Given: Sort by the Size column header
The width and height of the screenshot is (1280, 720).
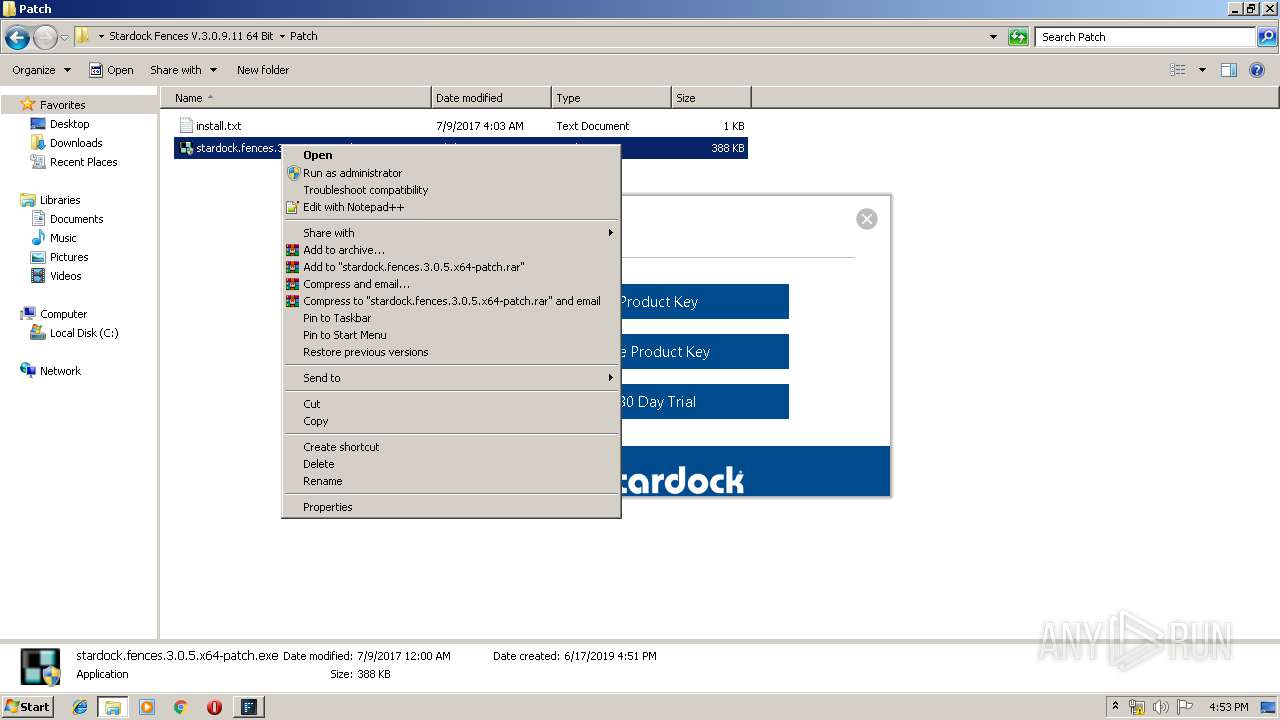Looking at the screenshot, I should click(711, 98).
